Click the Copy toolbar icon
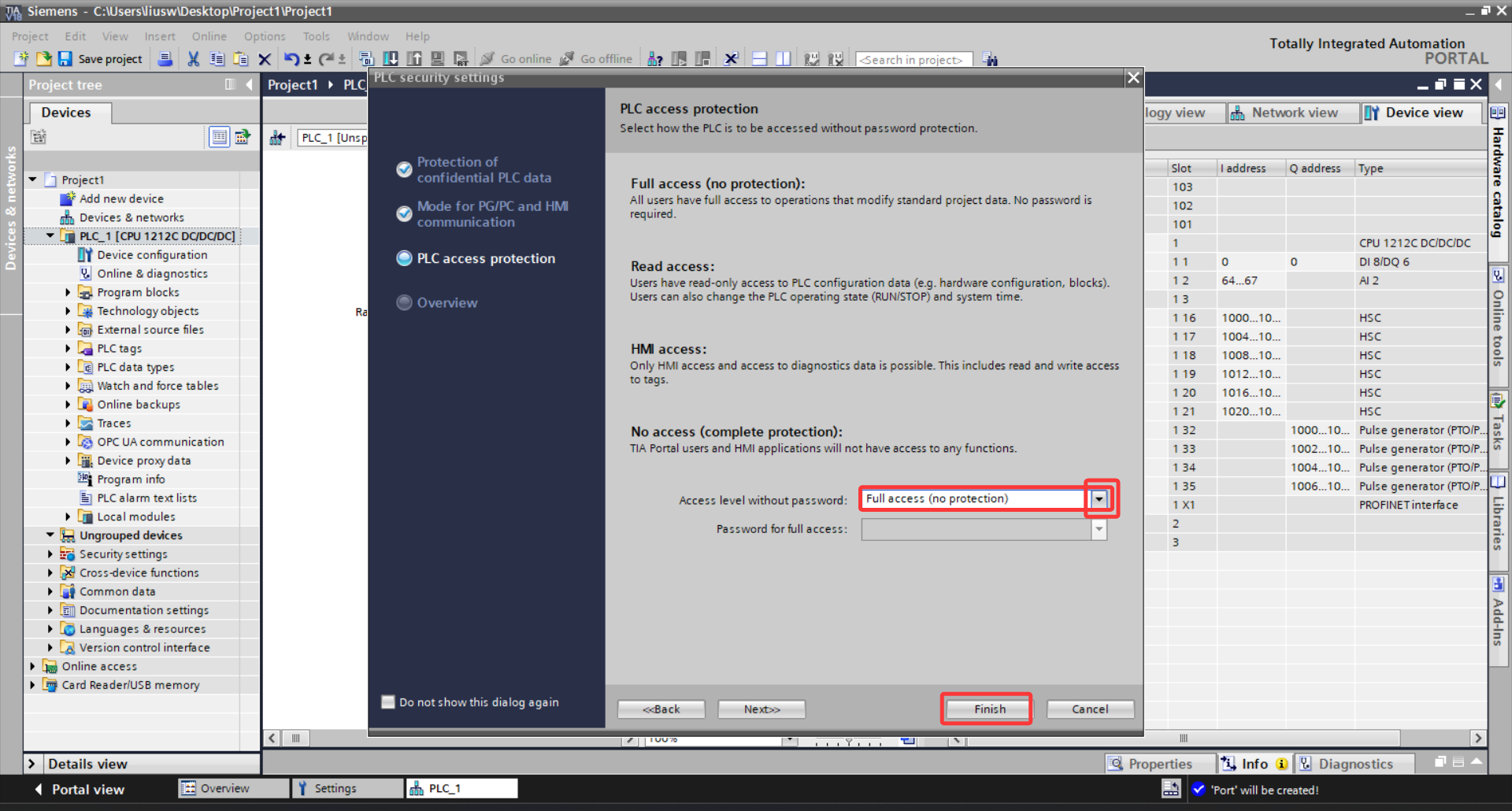Viewport: 1512px width, 811px height. [x=217, y=58]
